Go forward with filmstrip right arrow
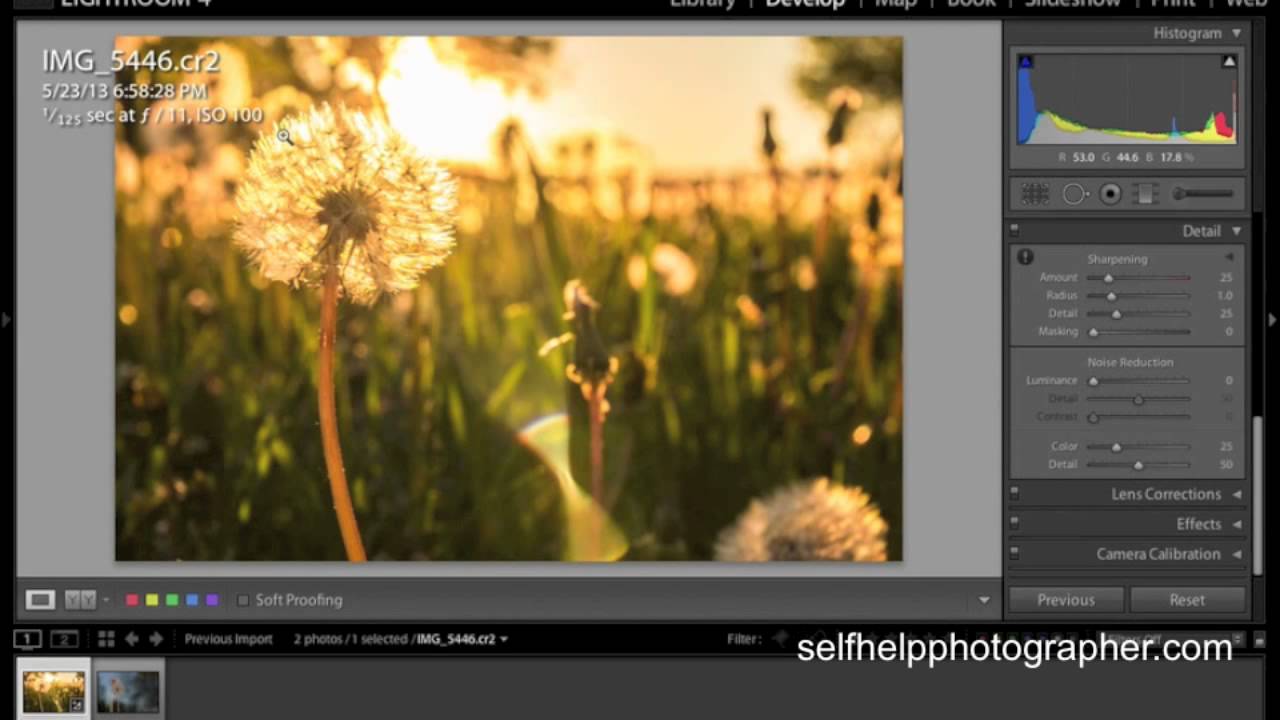The image size is (1280, 720). tap(155, 639)
